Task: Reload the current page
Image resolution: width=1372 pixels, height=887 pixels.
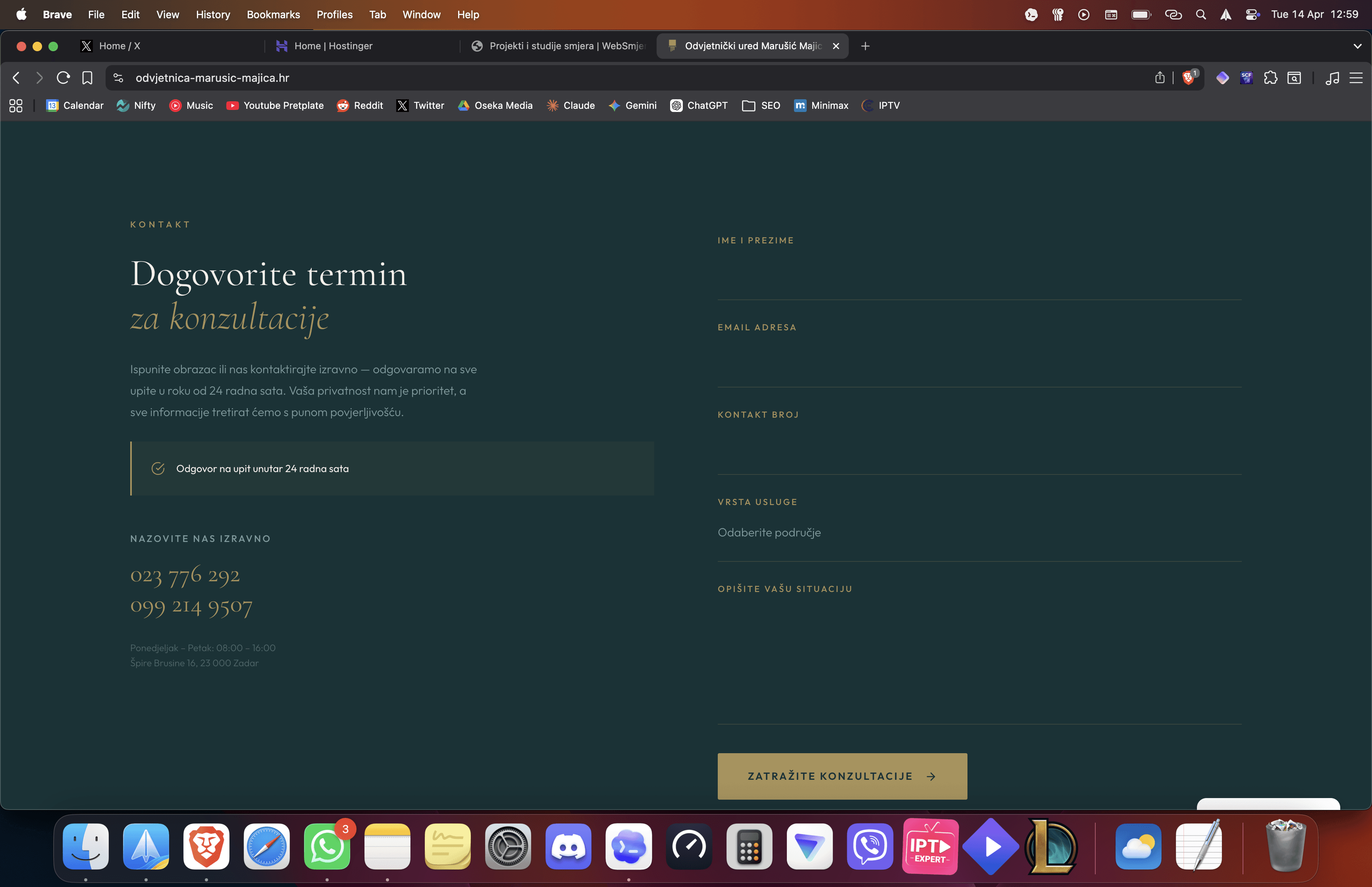Action: tap(64, 78)
